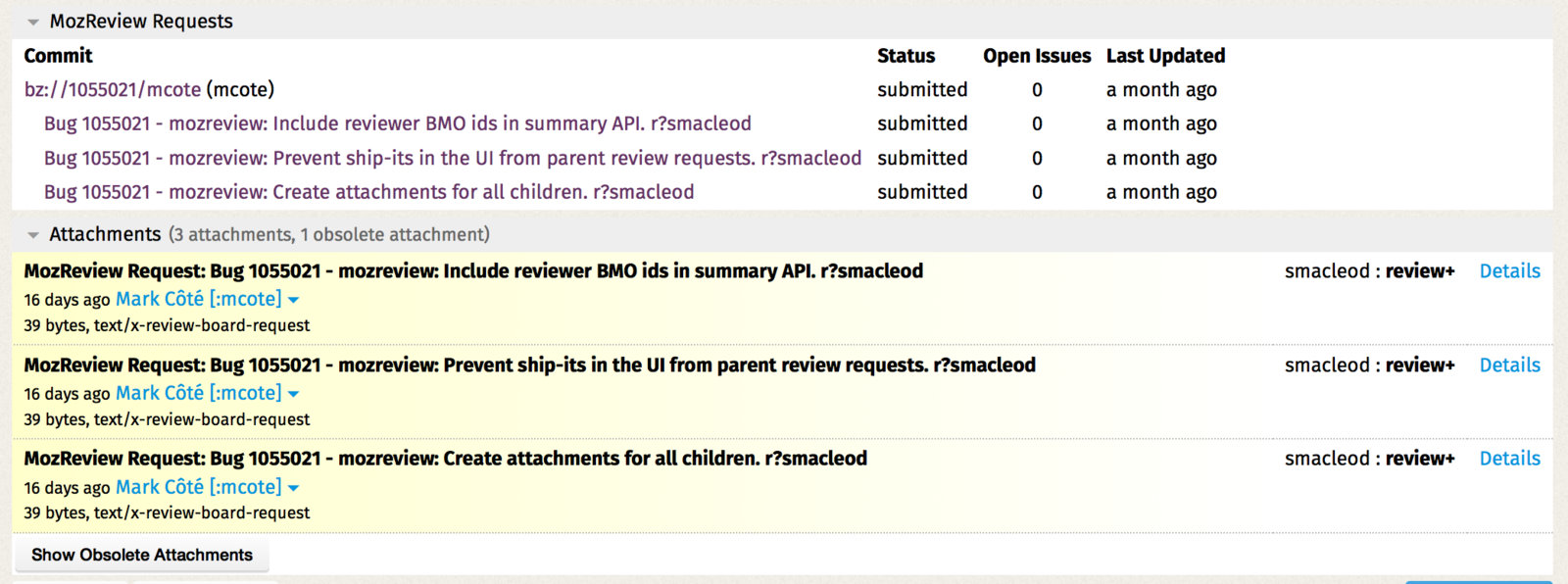Open Mark Côté dropdown on 'Include reviewer BMO ids' attachment
The height and width of the screenshot is (584, 1568).
pos(293,300)
